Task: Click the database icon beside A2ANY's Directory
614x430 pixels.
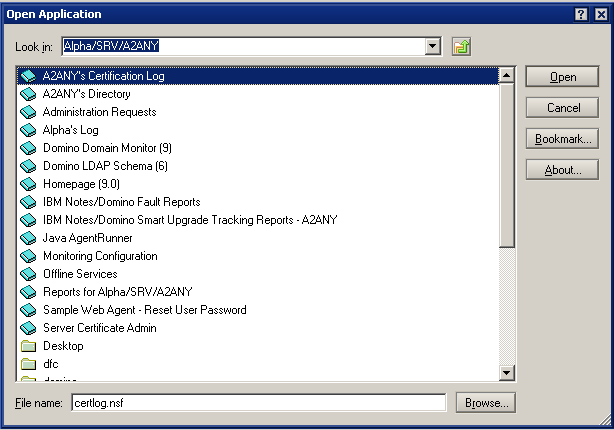Action: (28, 94)
